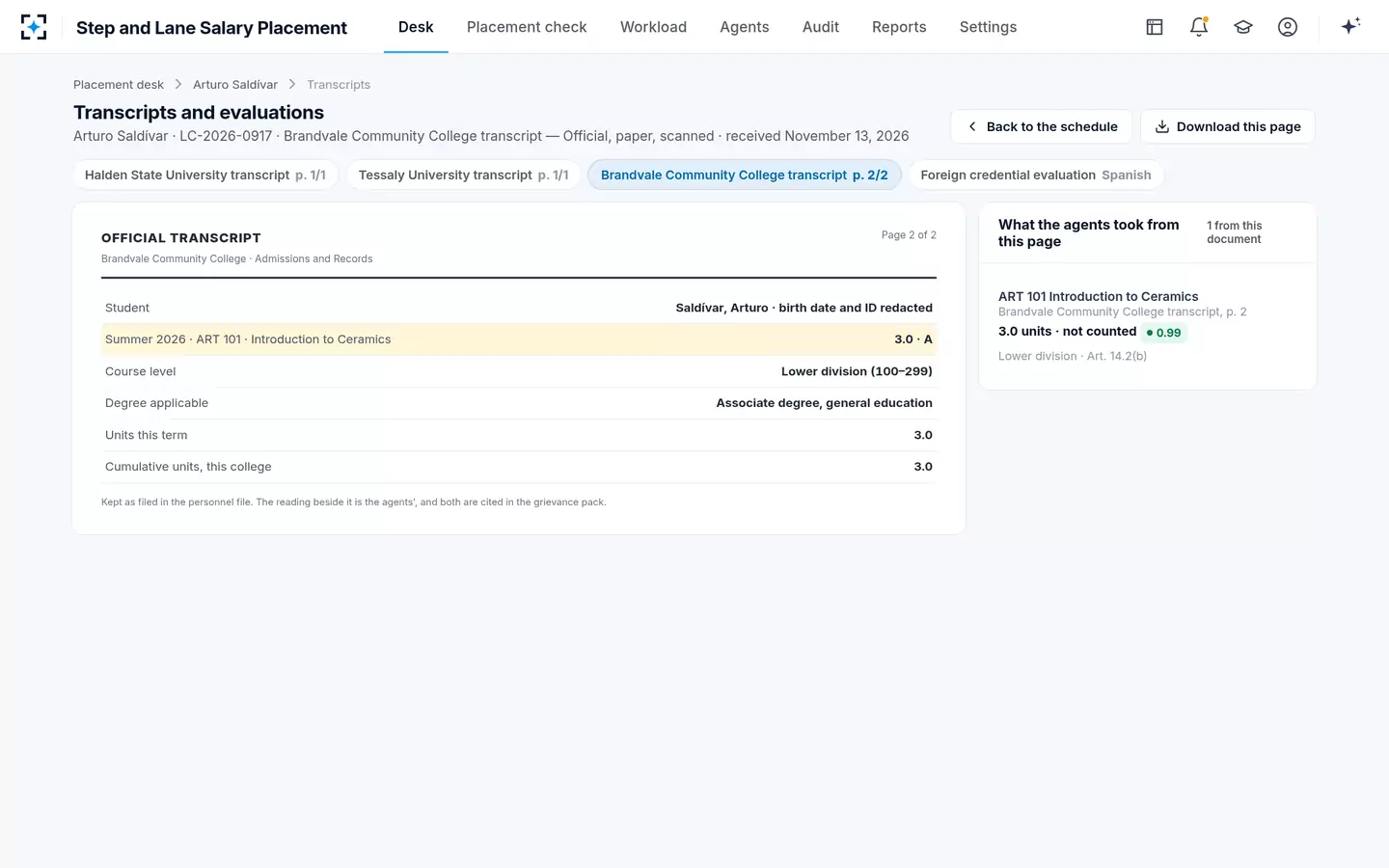Click the 'Transcripts' breadcrumb text
Image resolution: width=1389 pixels, height=868 pixels.
(x=339, y=85)
